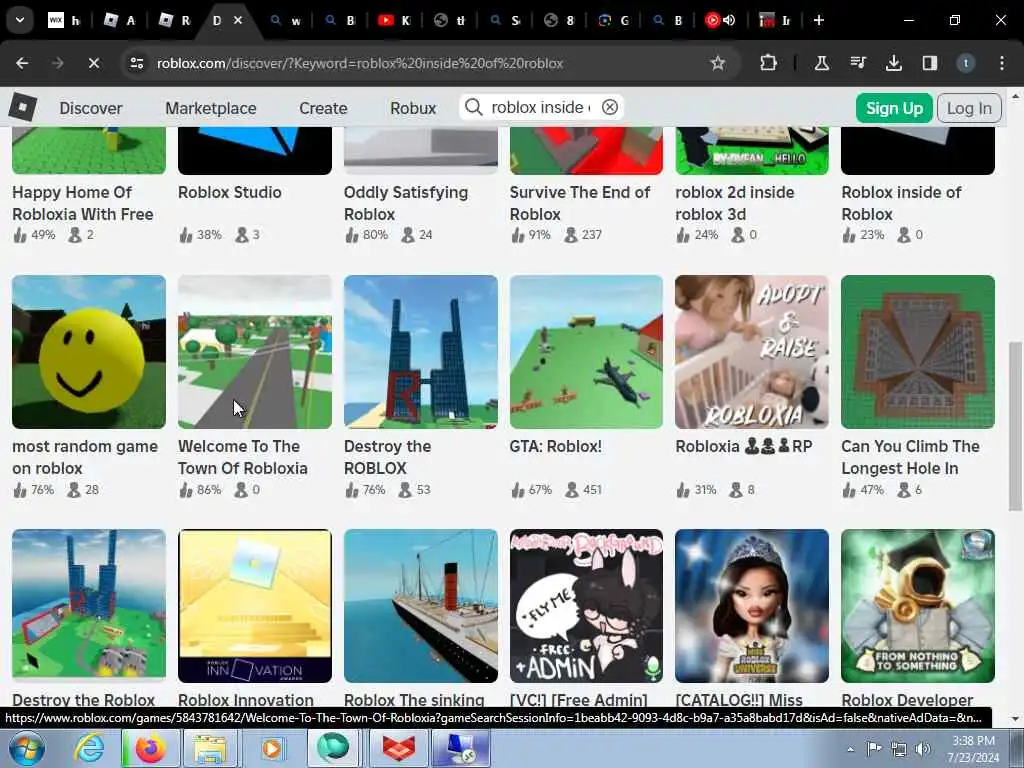Open Chrome three-dot menu
Screen dimensions: 1024x768
(x=1002, y=63)
